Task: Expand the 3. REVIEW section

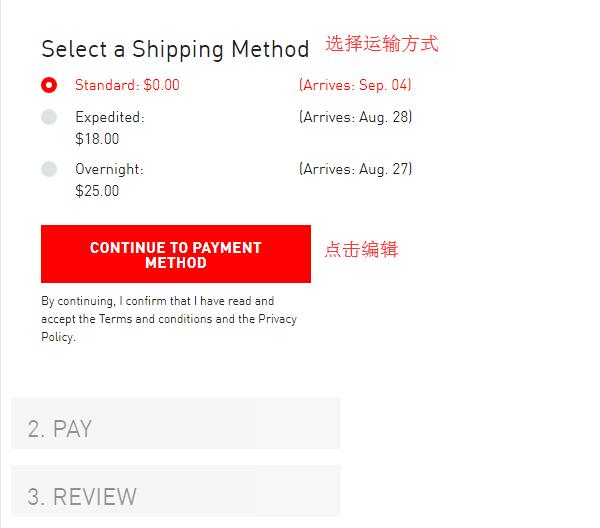Action: coord(176,491)
